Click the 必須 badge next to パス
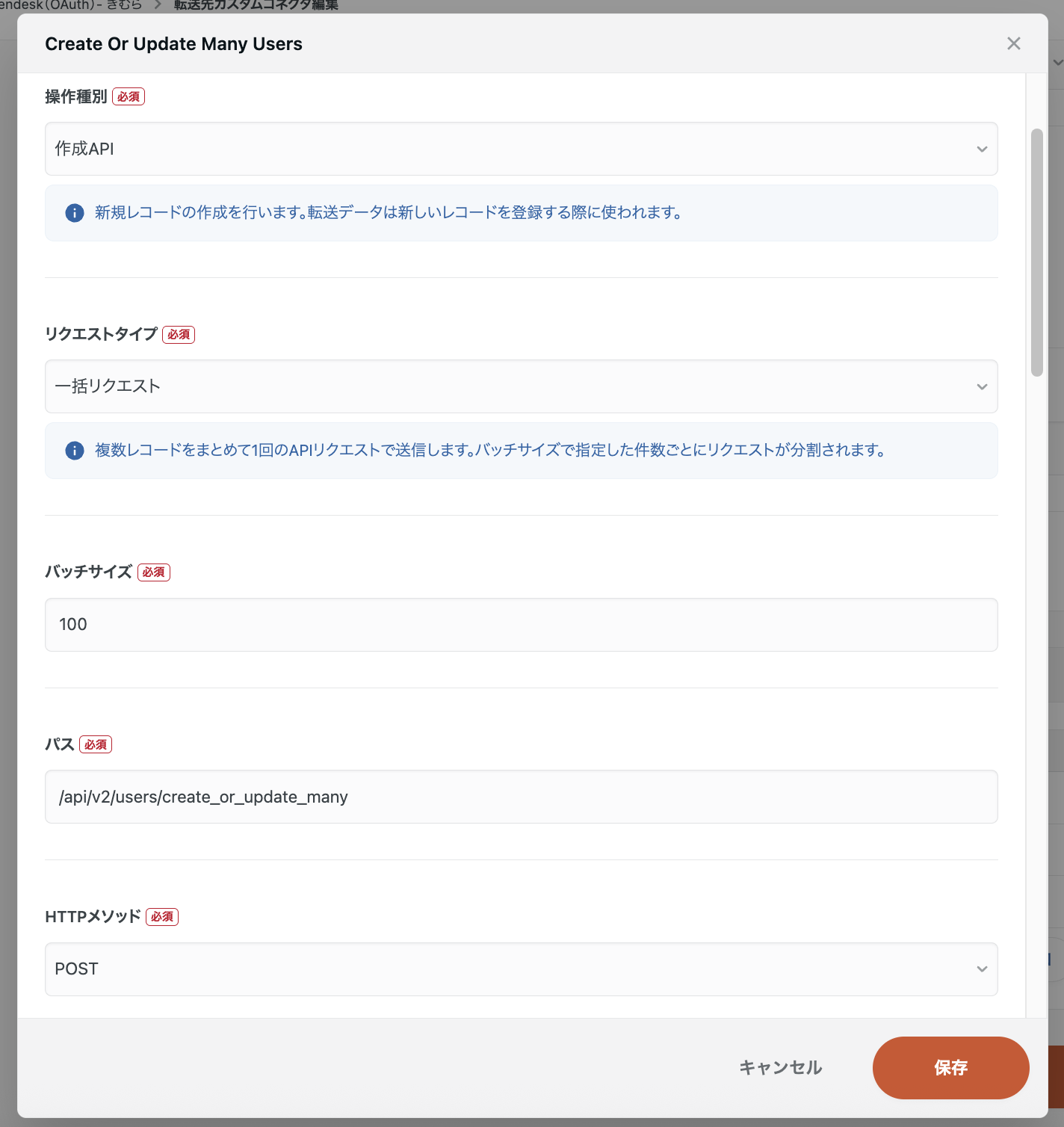The width and height of the screenshot is (1064, 1127). pos(96,745)
